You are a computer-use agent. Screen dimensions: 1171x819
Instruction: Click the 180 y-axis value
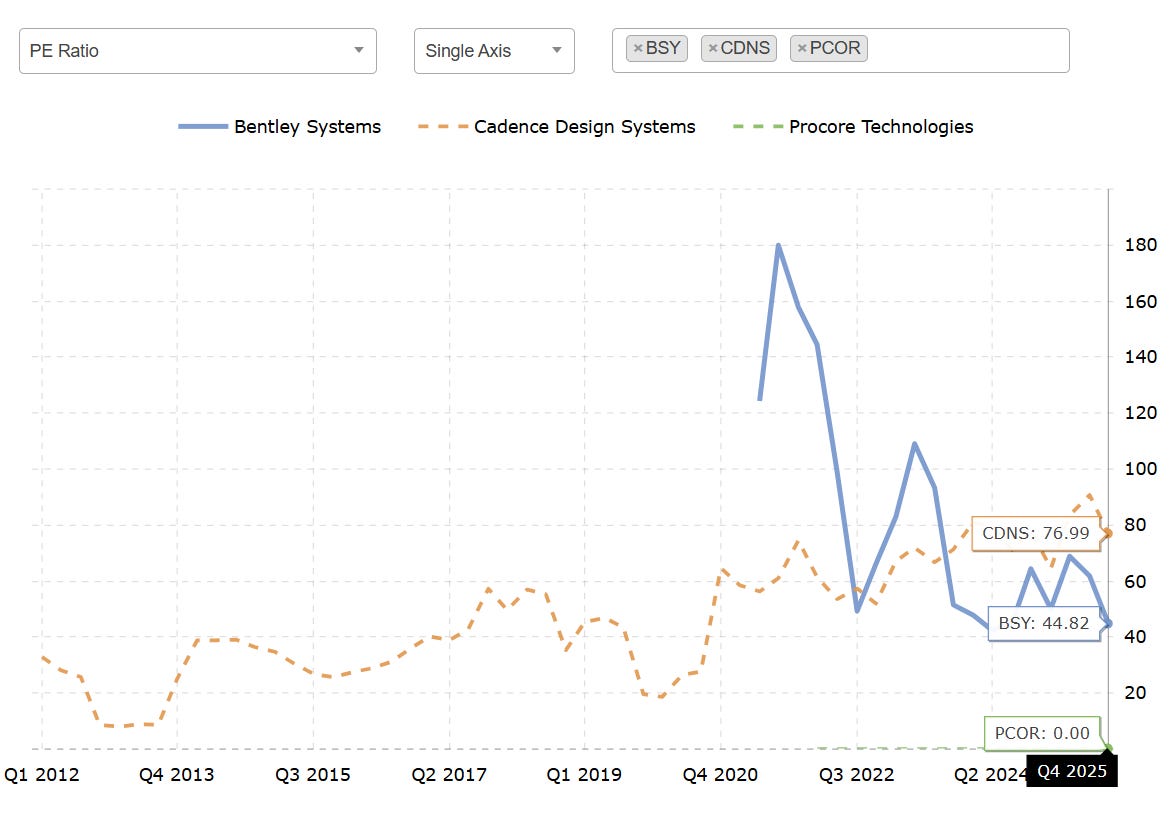coord(1140,245)
